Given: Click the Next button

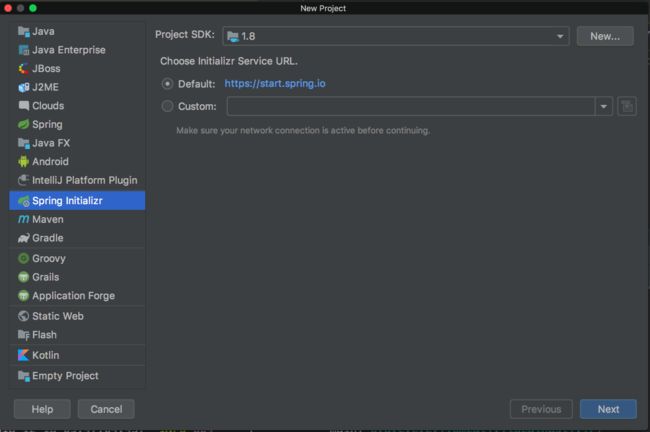Looking at the screenshot, I should 608,409.
